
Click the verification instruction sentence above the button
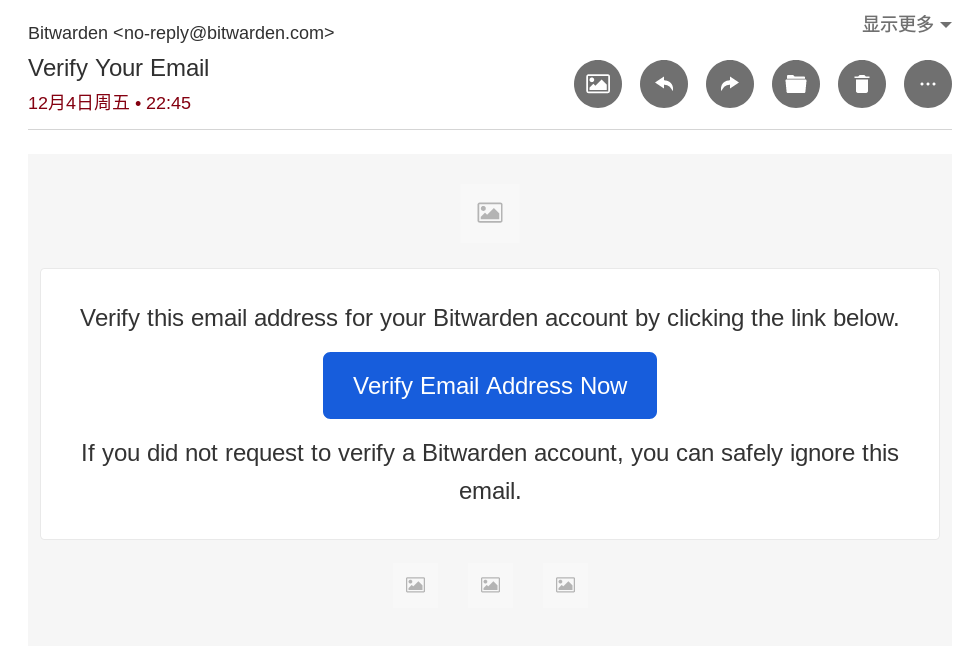tap(490, 318)
